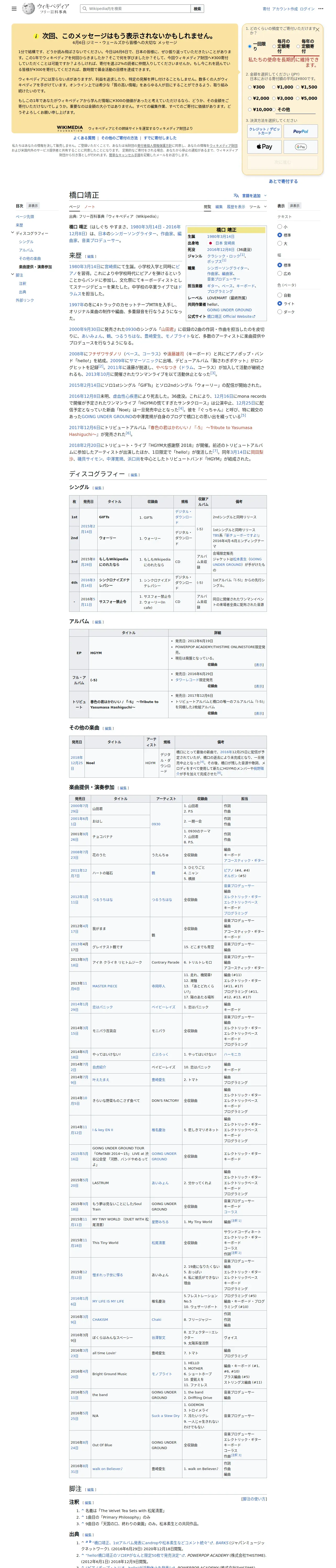
Task: Choose クレジット/デビットカード payment button
Action: point(264,131)
